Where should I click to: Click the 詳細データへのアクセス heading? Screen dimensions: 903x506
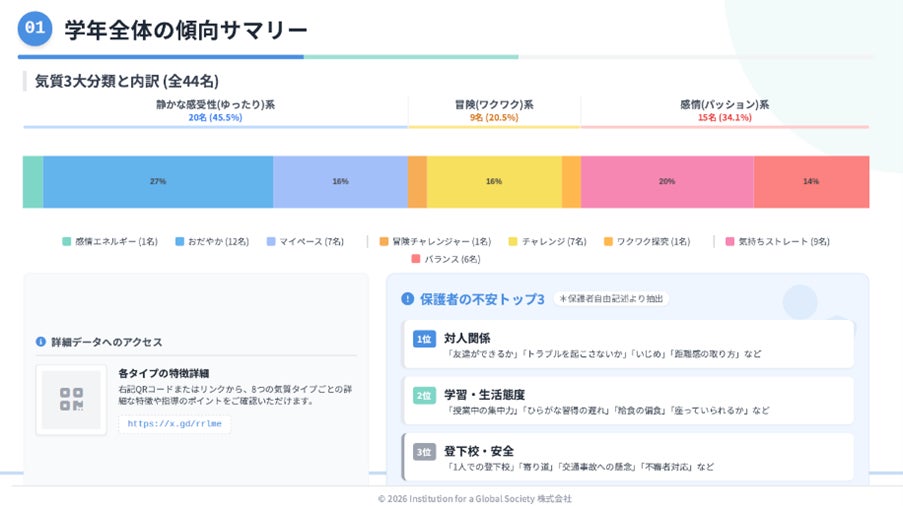107,343
